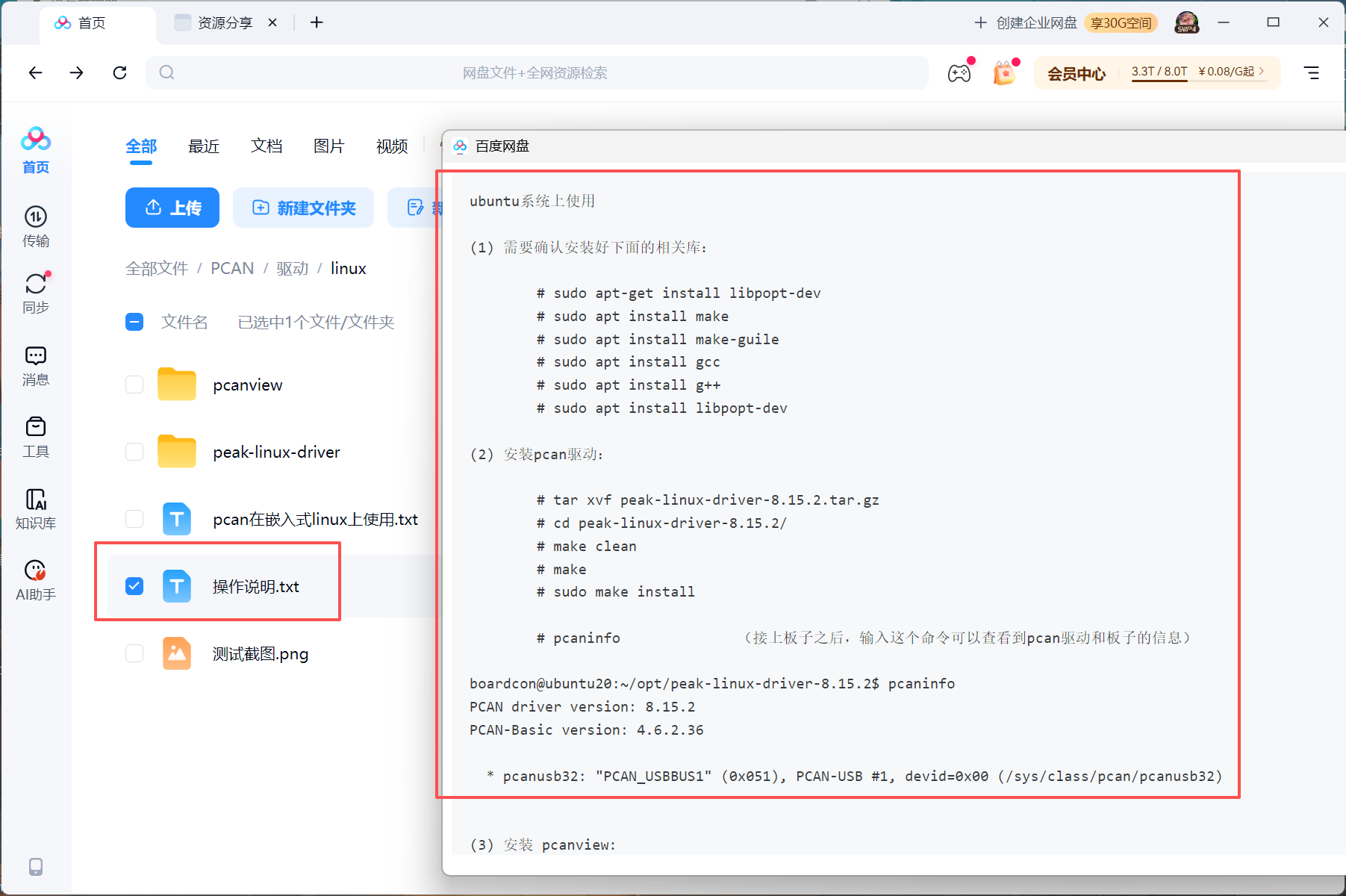Click the 测试截图.png image file icon
The height and width of the screenshot is (896, 1346).
(177, 653)
